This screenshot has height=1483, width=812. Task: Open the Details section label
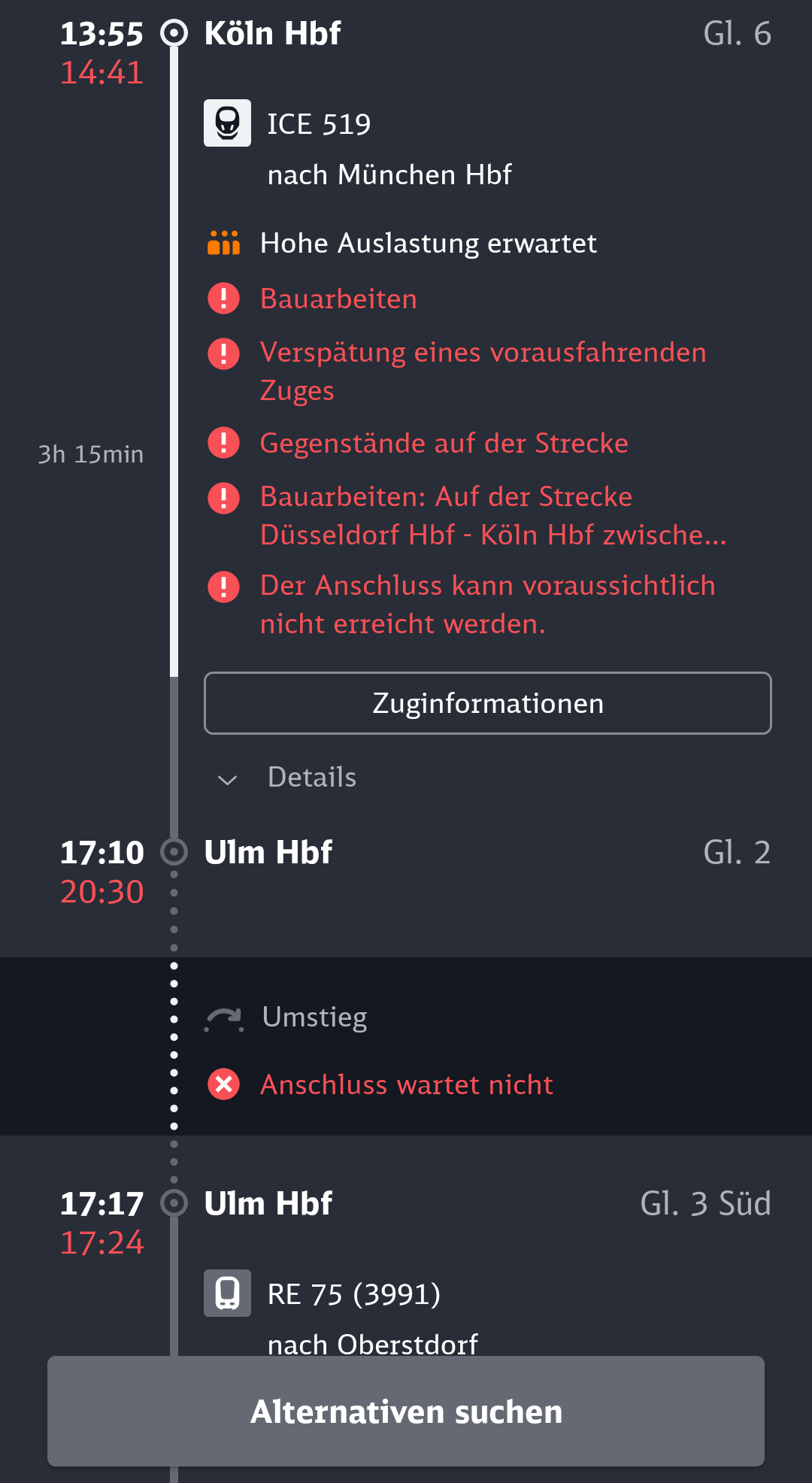(x=312, y=778)
